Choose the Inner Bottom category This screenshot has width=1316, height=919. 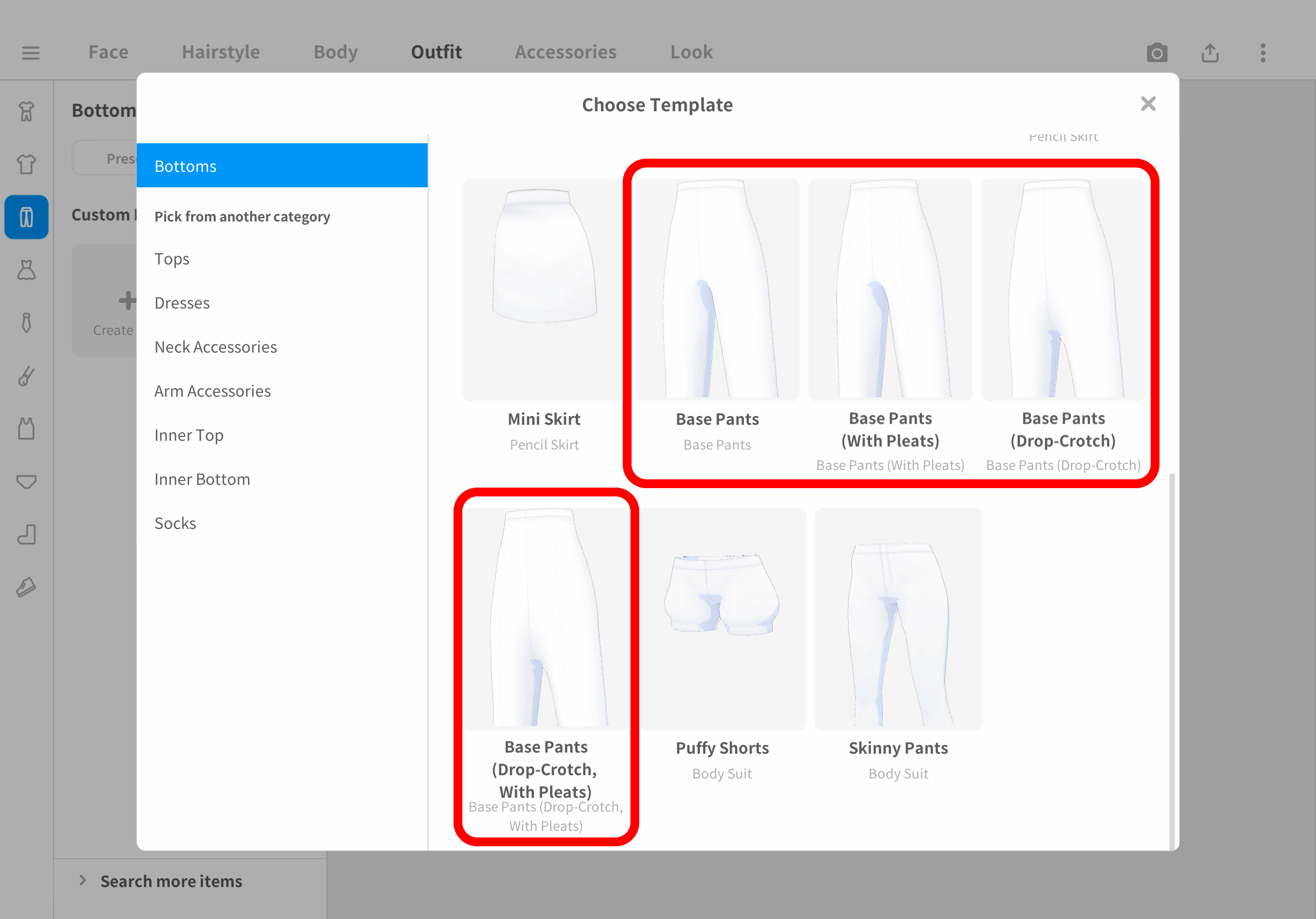202,479
